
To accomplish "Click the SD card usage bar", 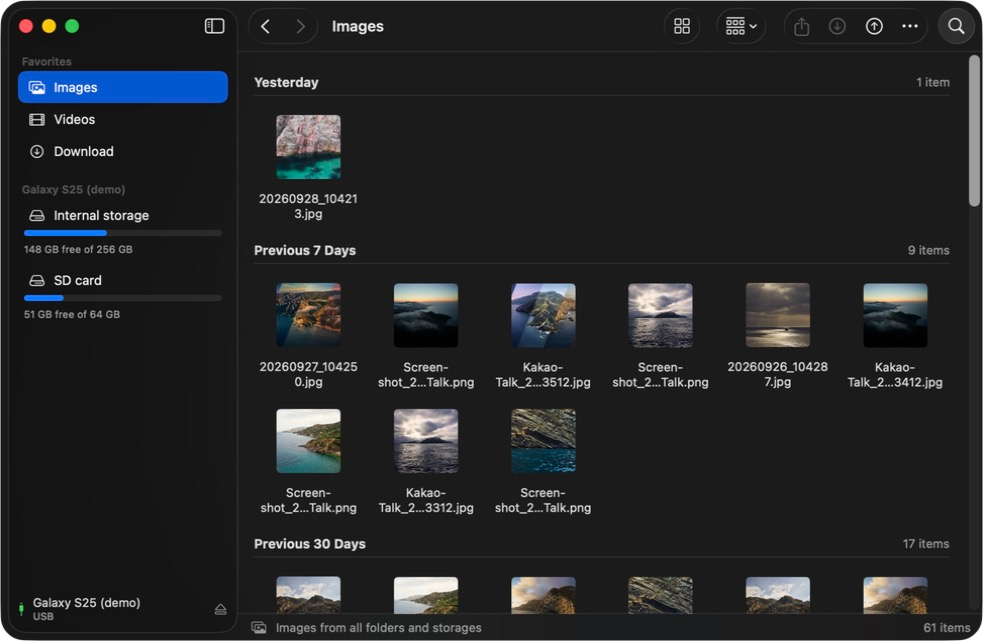I will coord(123,298).
